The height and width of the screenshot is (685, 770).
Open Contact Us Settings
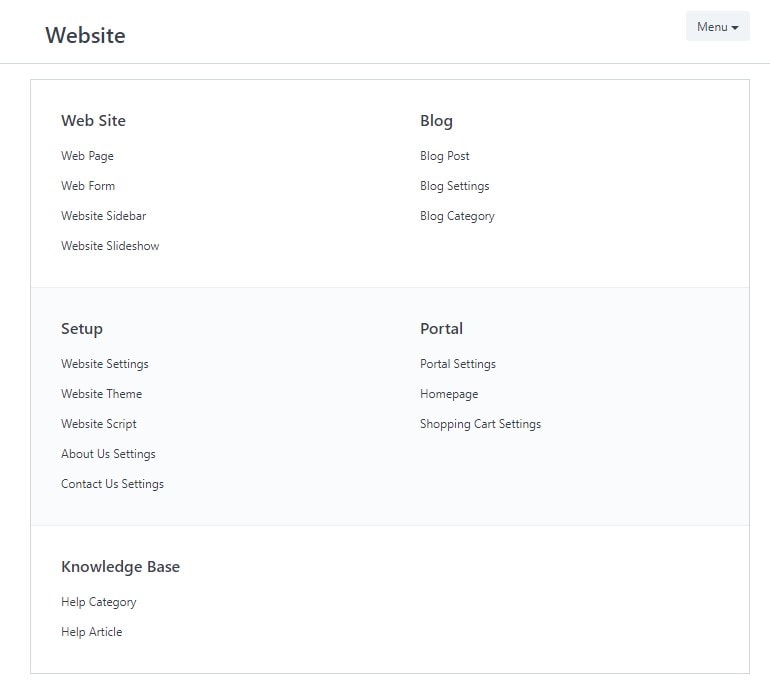[112, 484]
